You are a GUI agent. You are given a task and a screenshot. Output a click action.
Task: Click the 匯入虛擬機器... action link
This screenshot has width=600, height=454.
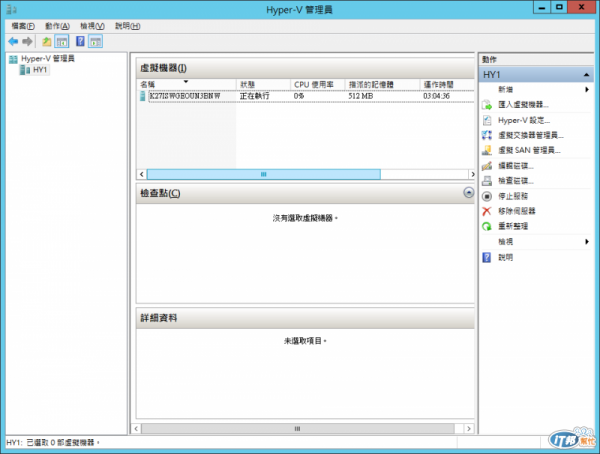[x=523, y=105]
